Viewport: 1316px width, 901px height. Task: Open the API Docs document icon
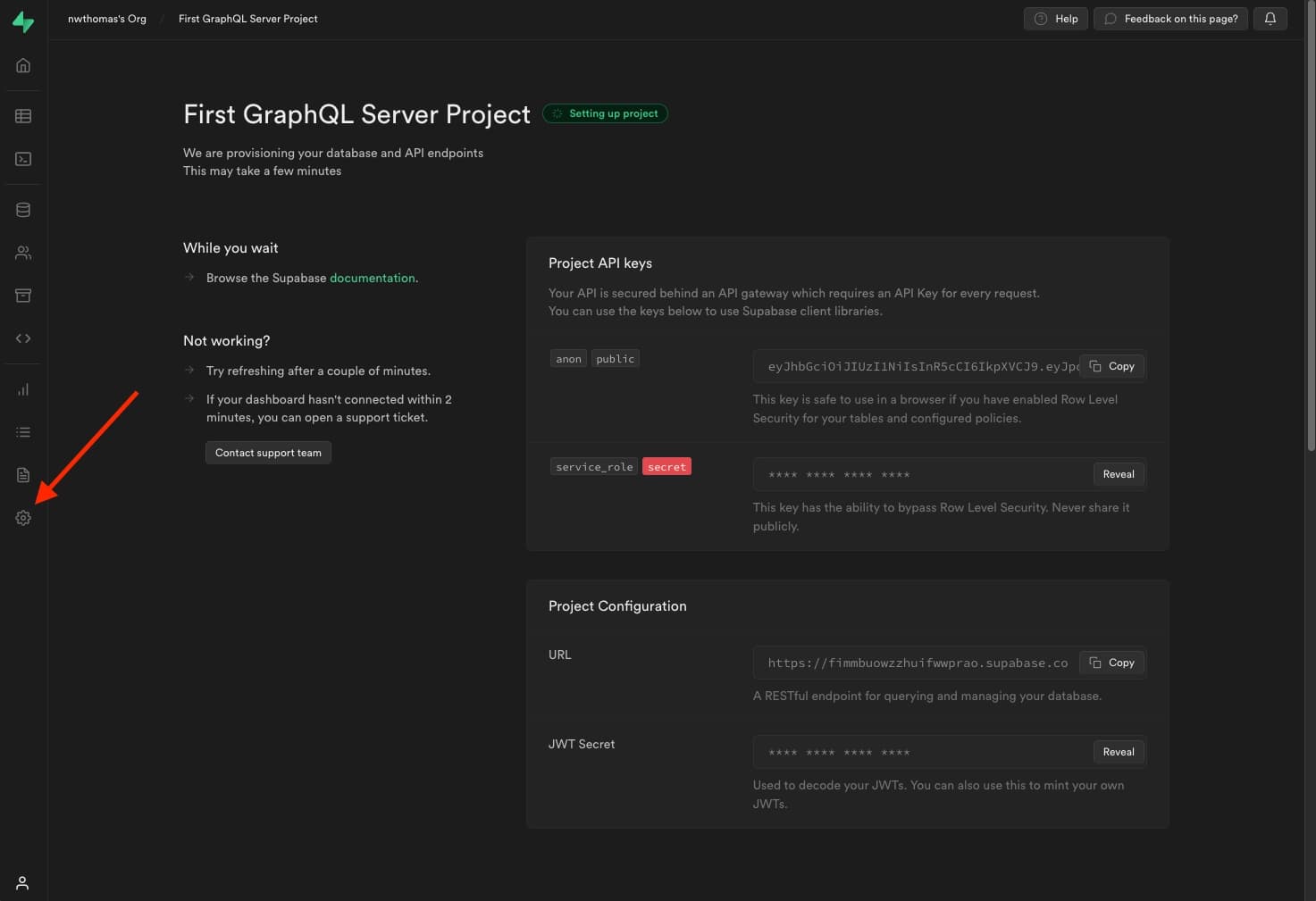tap(23, 475)
